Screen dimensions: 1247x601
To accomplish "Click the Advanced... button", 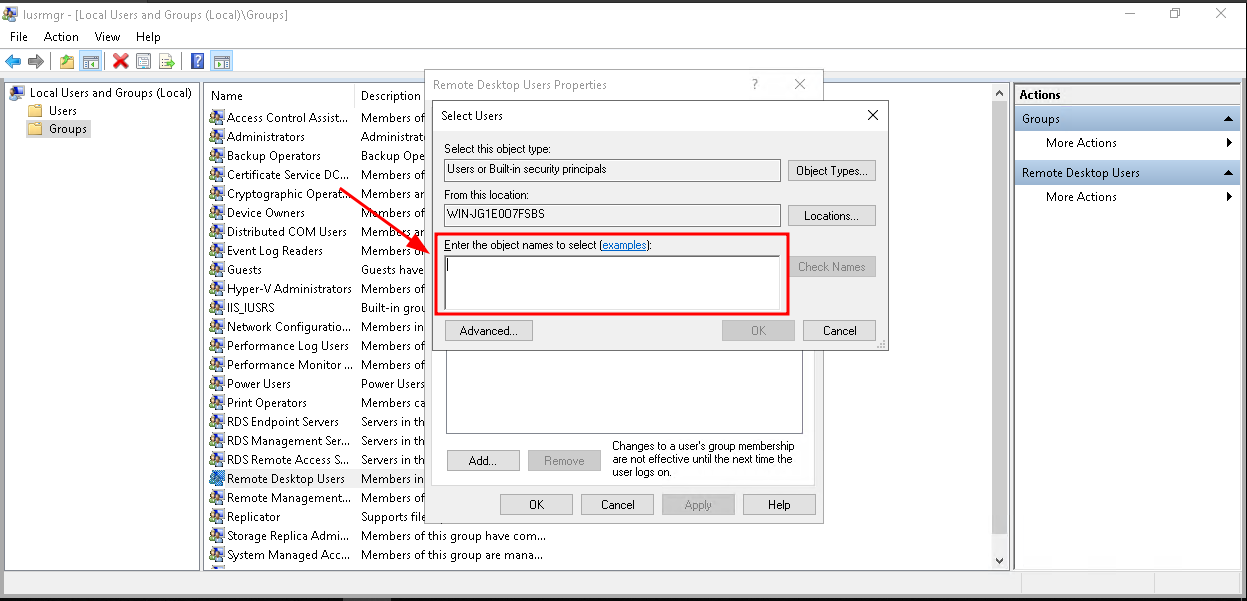I will (488, 331).
